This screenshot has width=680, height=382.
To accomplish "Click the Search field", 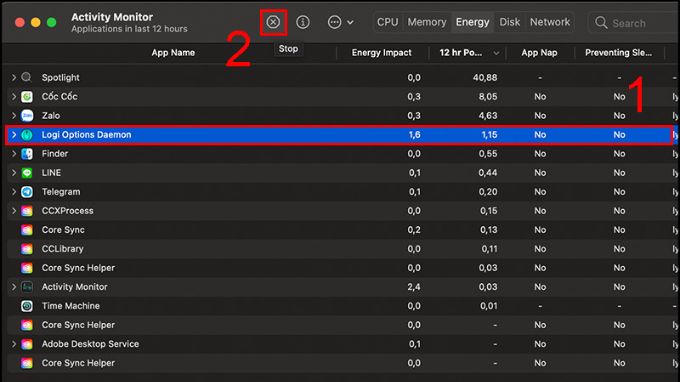I will (x=634, y=23).
